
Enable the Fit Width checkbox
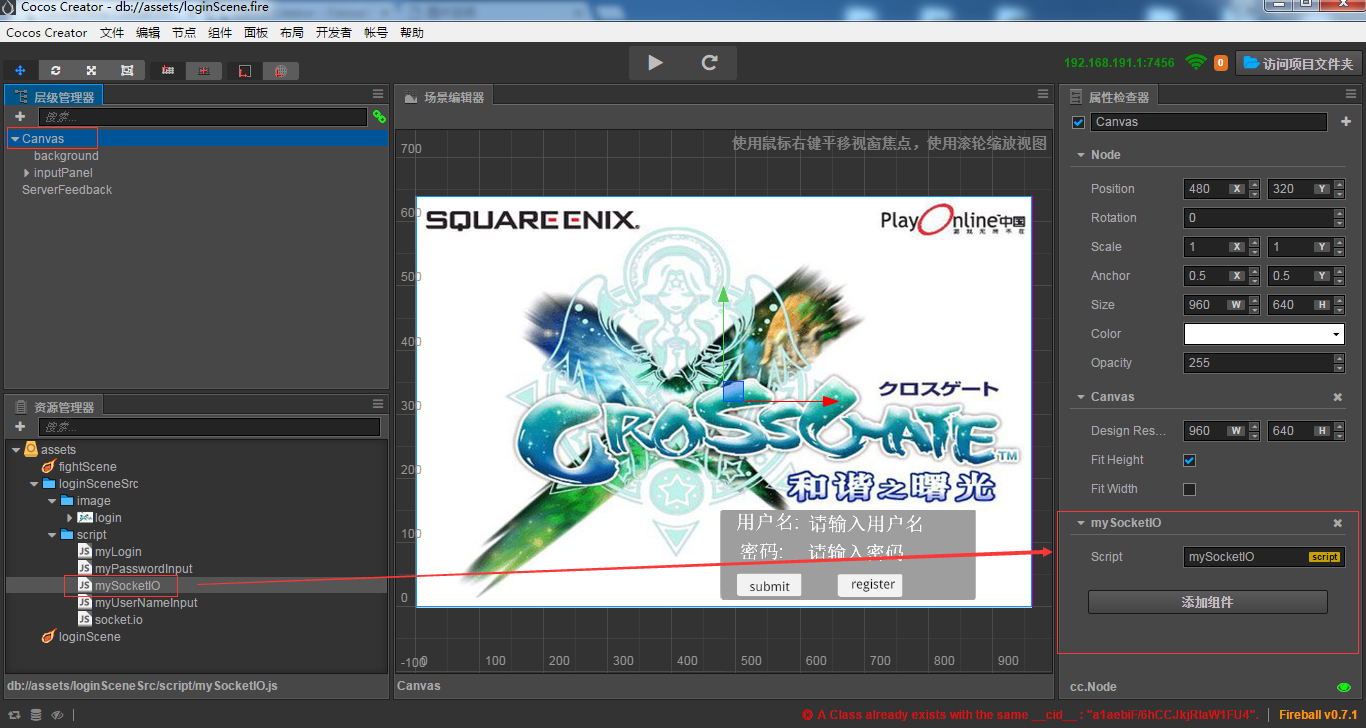coord(1190,489)
